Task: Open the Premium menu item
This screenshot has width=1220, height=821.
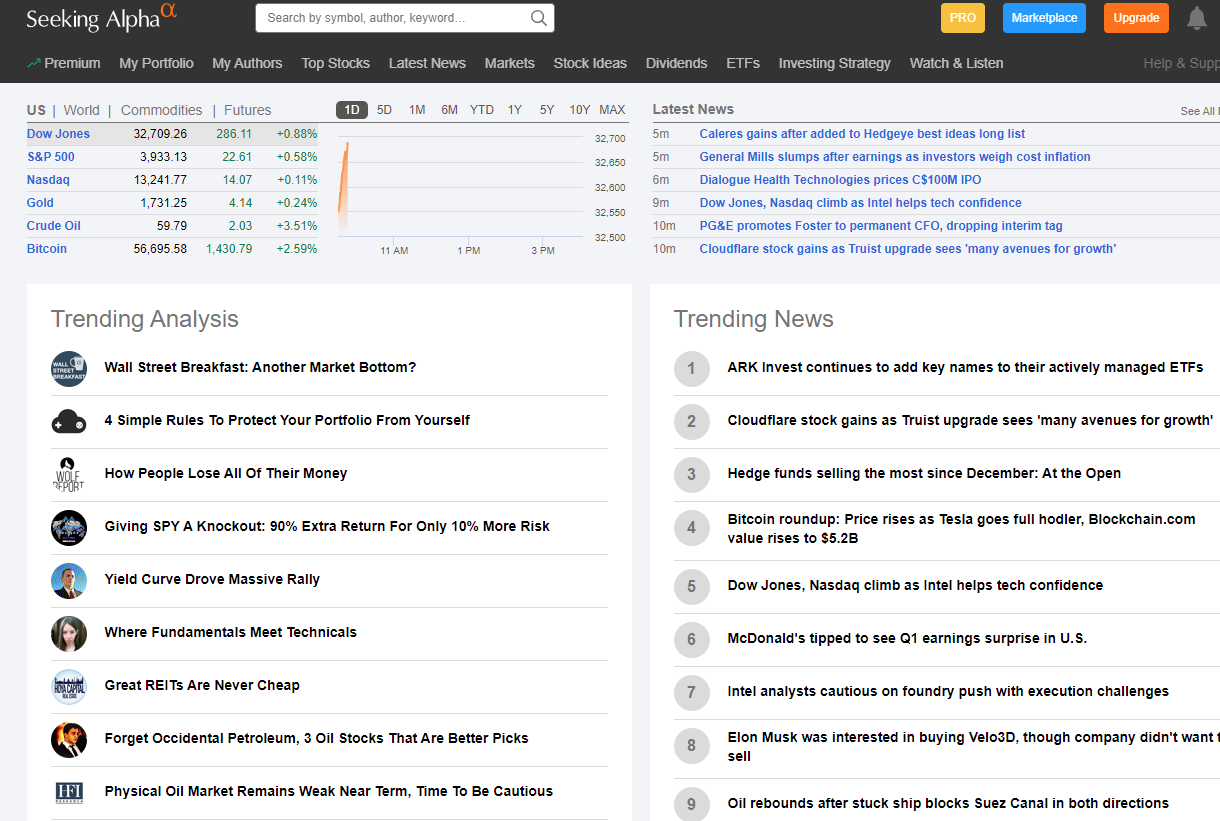Action: tap(64, 63)
